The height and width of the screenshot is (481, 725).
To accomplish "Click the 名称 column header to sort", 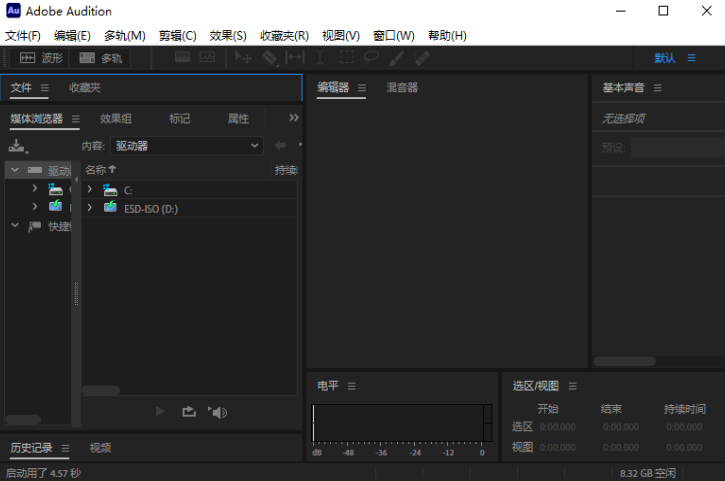I will (100, 170).
